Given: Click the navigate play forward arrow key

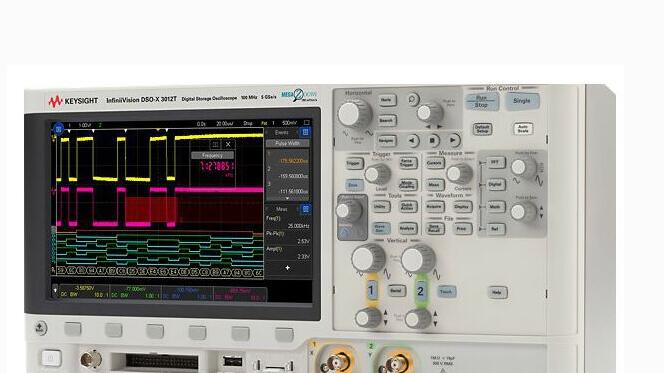Looking at the screenshot, I should [x=453, y=140].
